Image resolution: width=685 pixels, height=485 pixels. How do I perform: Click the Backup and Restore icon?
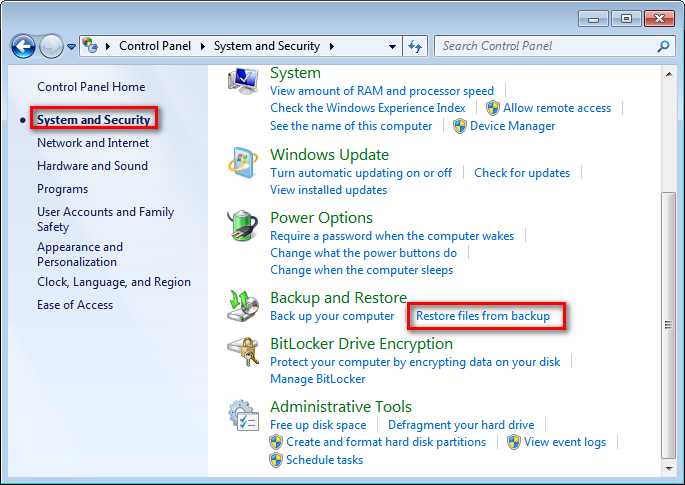coord(243,306)
